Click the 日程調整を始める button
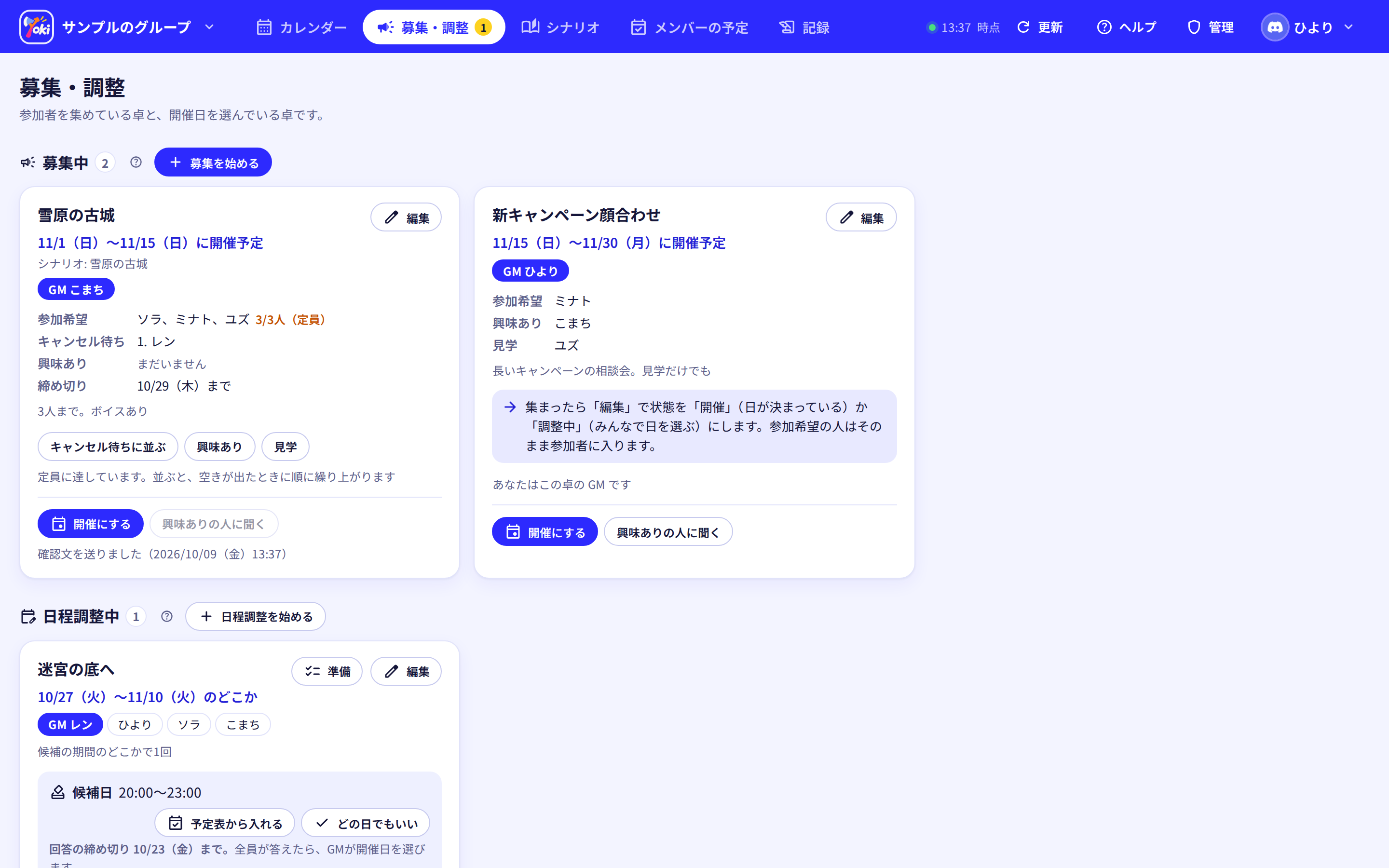1389x868 pixels. [256, 616]
